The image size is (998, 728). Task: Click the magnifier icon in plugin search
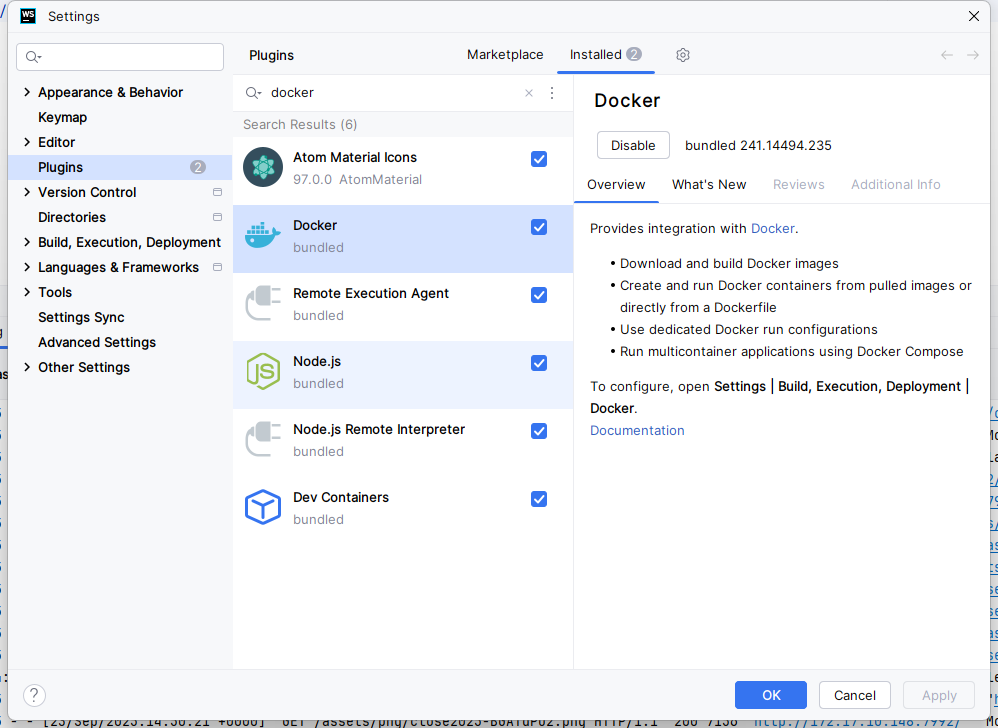[253, 93]
